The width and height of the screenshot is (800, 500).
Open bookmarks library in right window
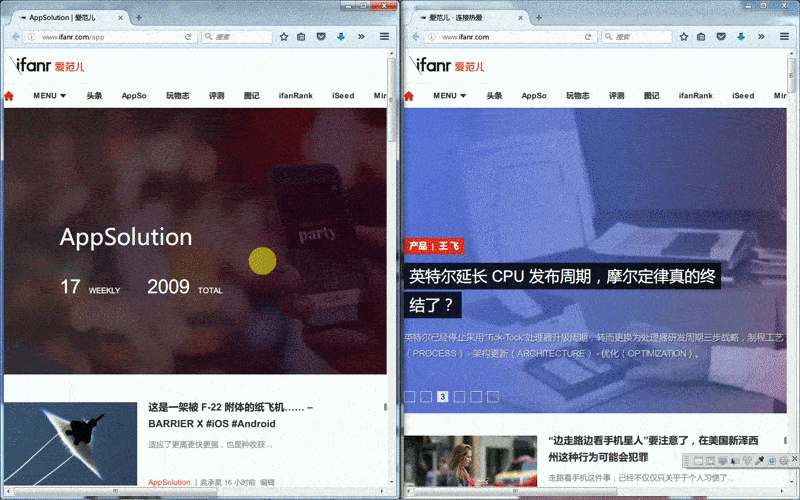[x=701, y=37]
